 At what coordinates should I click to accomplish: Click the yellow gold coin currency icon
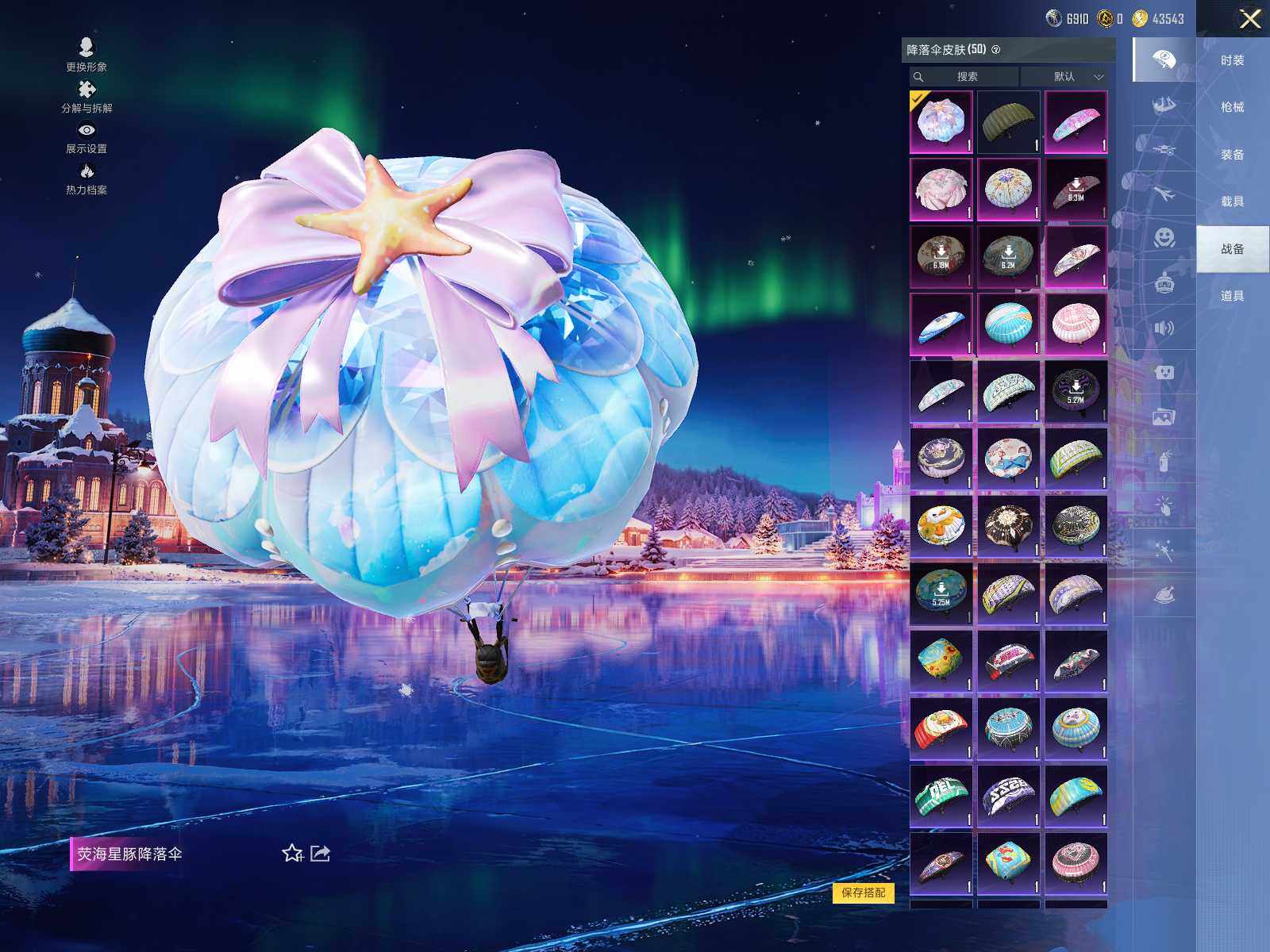tap(1140, 18)
